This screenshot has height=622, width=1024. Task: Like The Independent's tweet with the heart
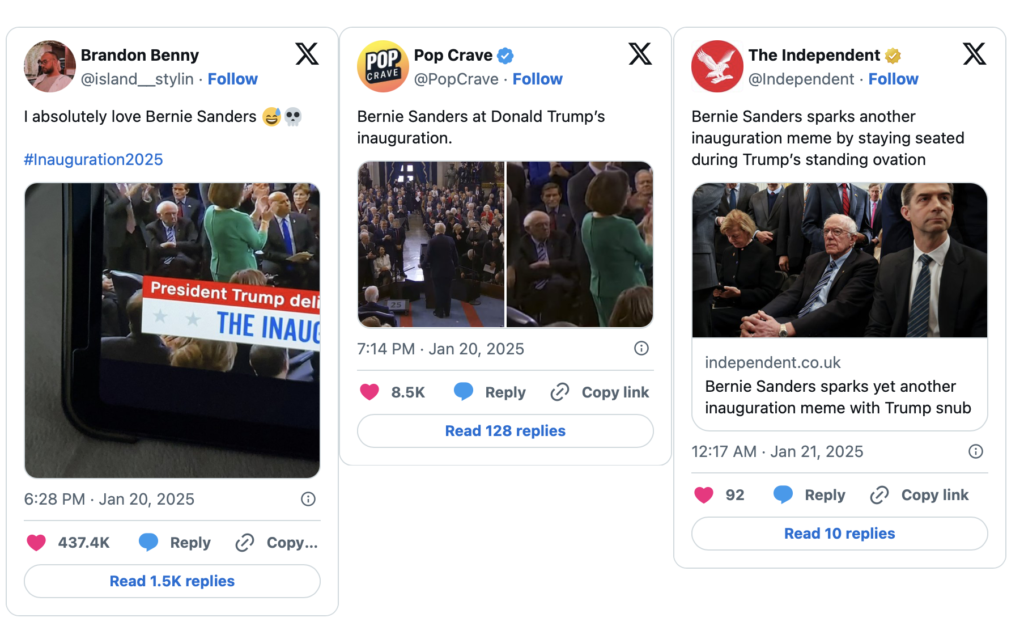703,495
